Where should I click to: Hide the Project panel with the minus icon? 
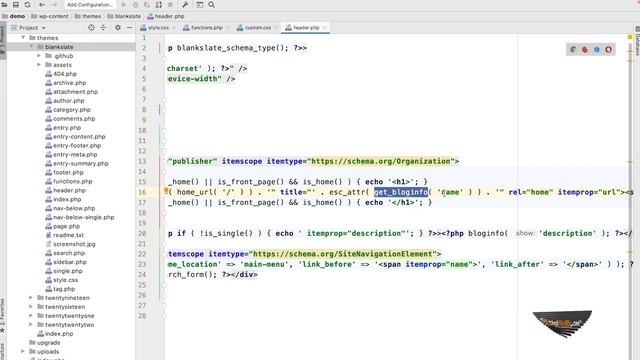click(x=129, y=27)
